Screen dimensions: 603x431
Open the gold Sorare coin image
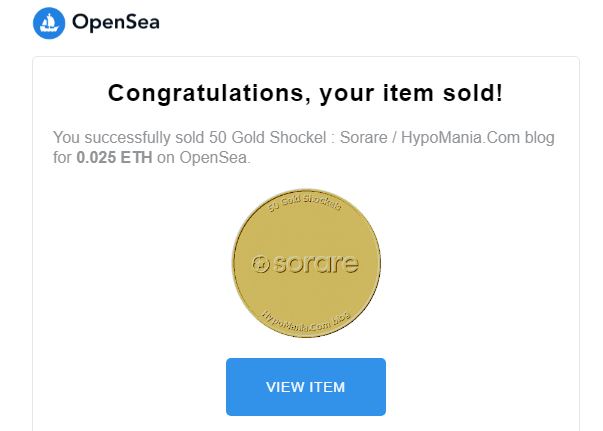click(306, 265)
